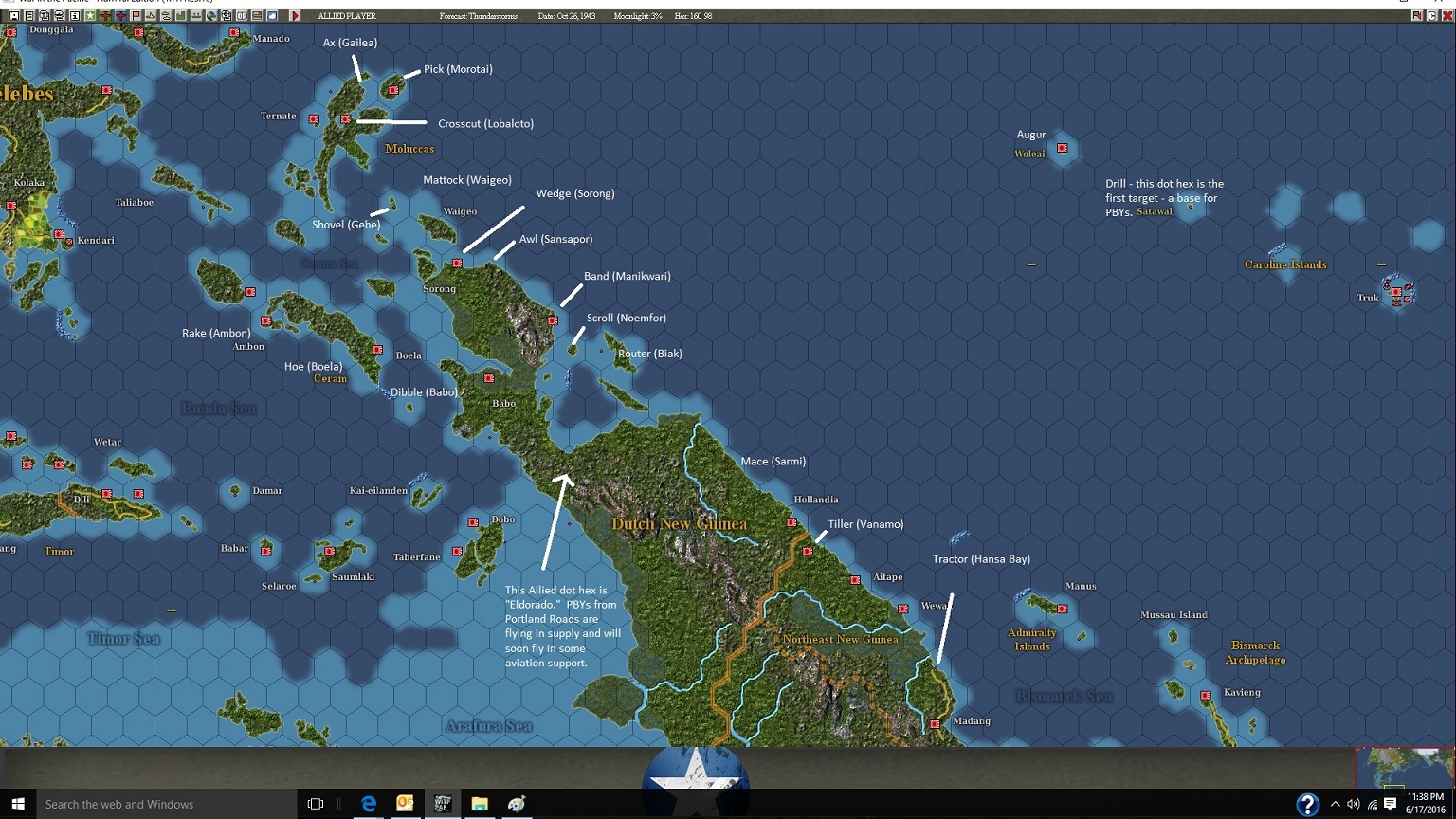The height and width of the screenshot is (819, 1456).
Task: Click the 'Wetar' map label
Action: click(107, 442)
